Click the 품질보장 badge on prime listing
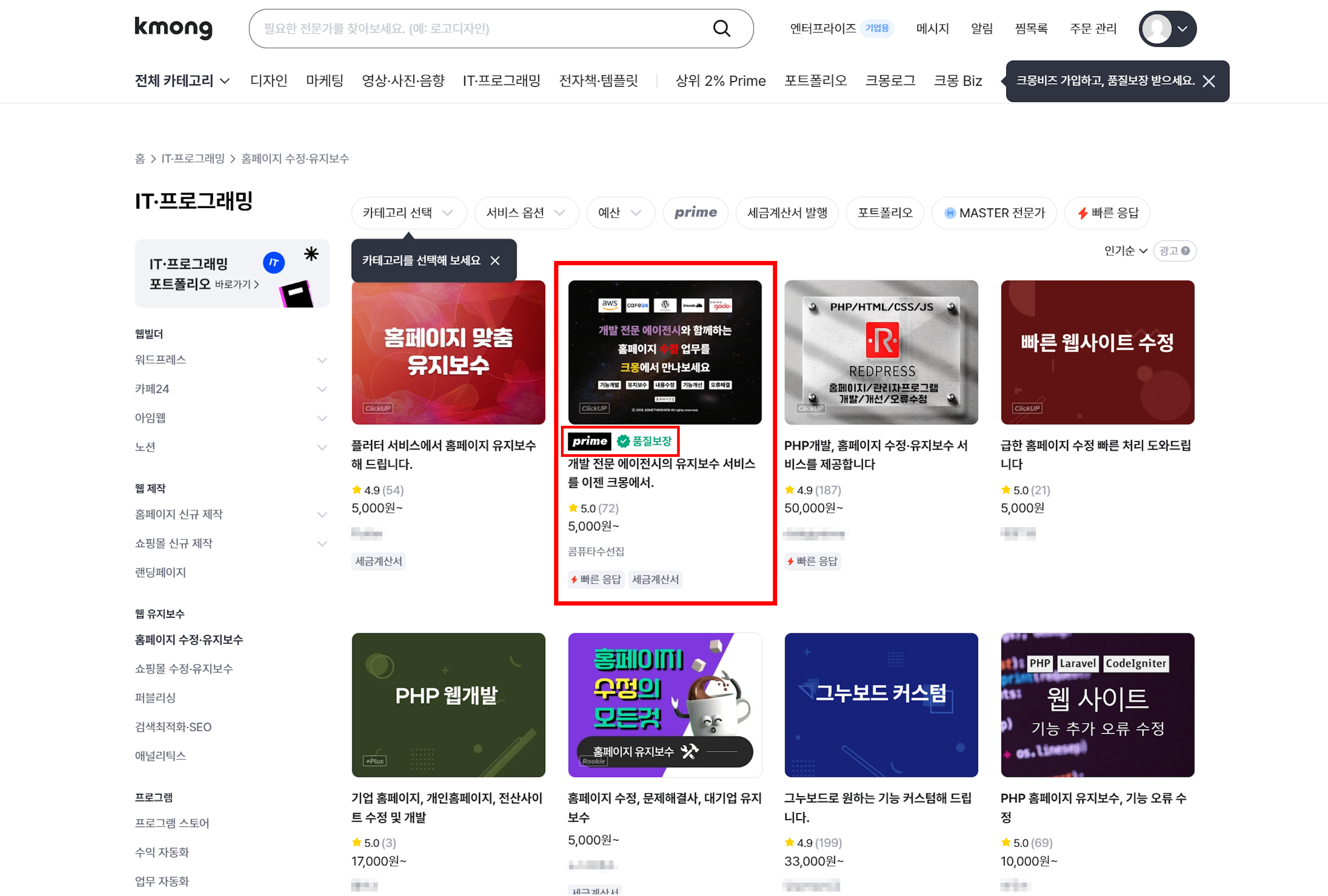Image resolution: width=1328 pixels, height=896 pixels. [x=644, y=441]
